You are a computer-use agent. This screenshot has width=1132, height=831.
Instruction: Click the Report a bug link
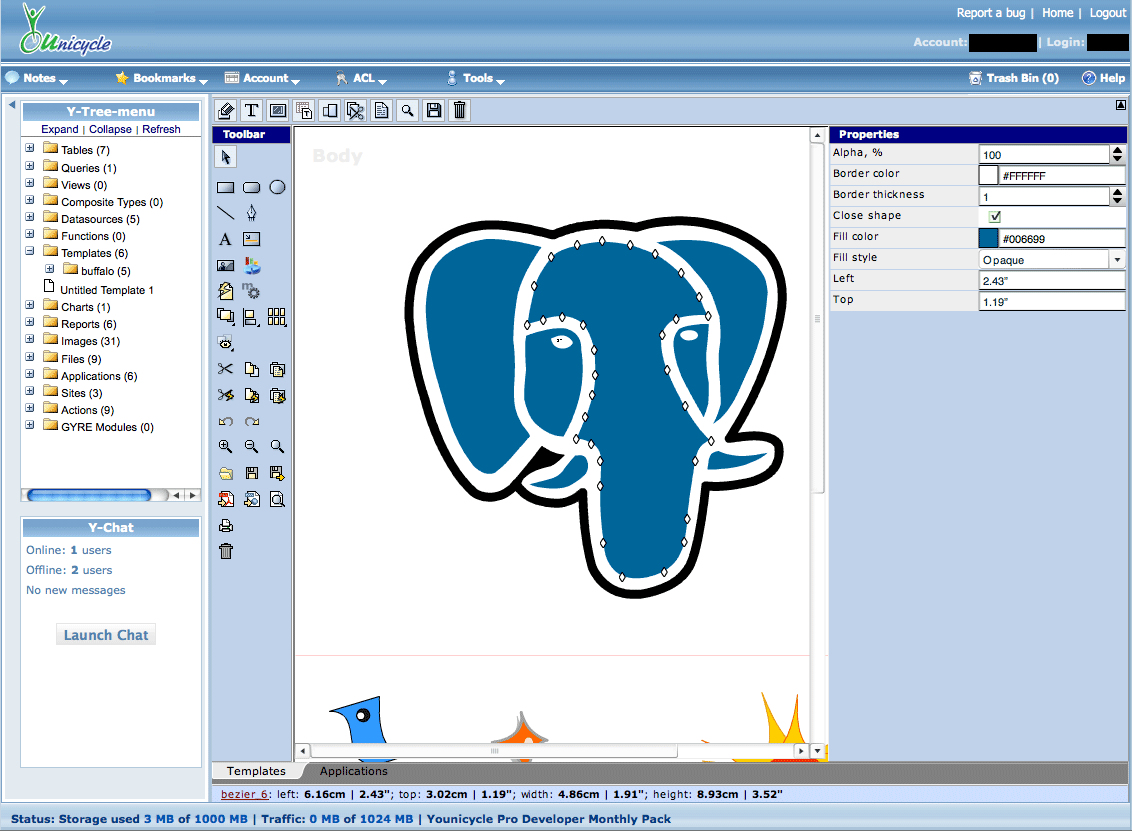pos(990,13)
